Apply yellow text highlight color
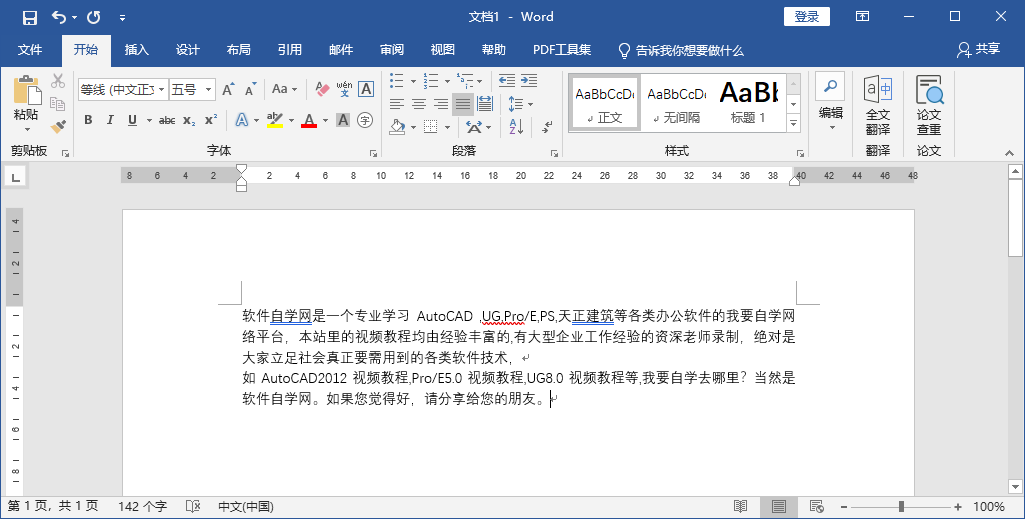1025x519 pixels. [275, 120]
